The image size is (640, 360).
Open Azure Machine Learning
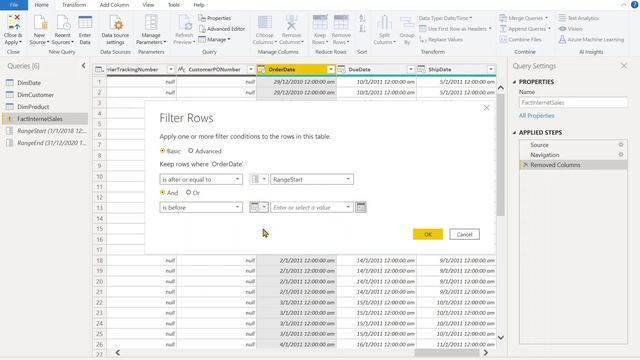point(591,40)
